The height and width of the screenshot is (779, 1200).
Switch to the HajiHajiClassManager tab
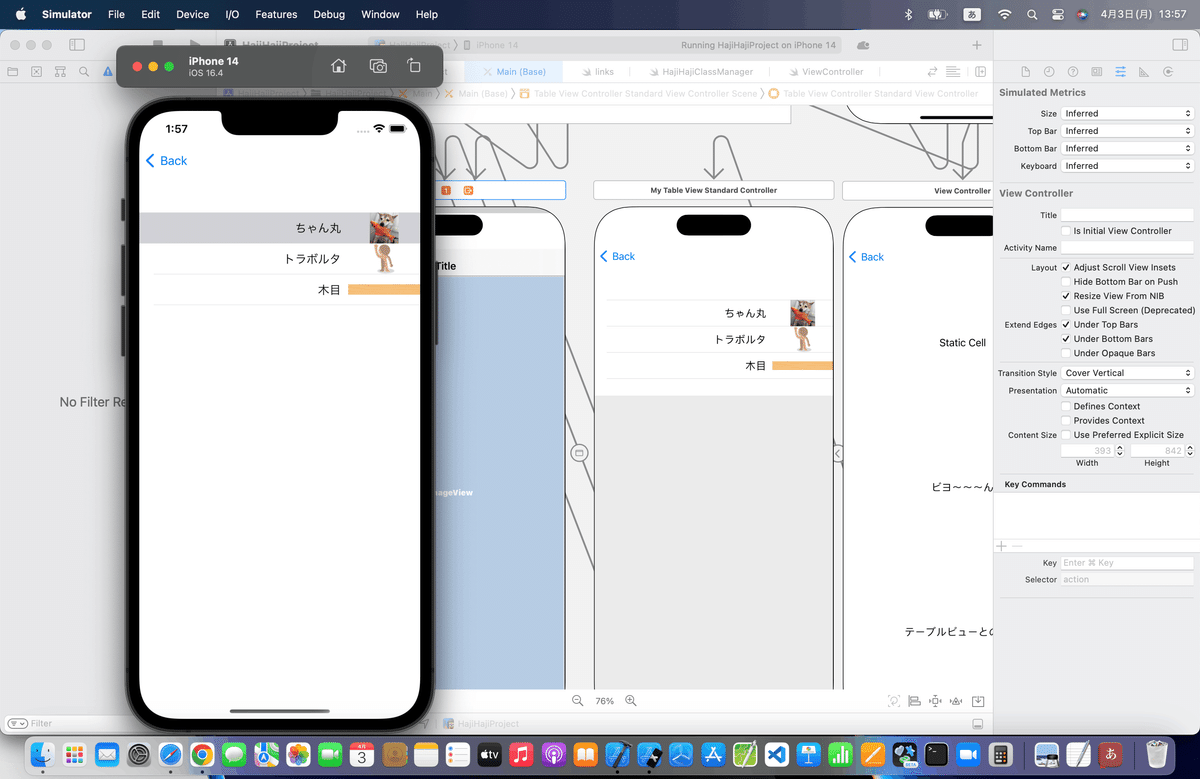click(700, 72)
